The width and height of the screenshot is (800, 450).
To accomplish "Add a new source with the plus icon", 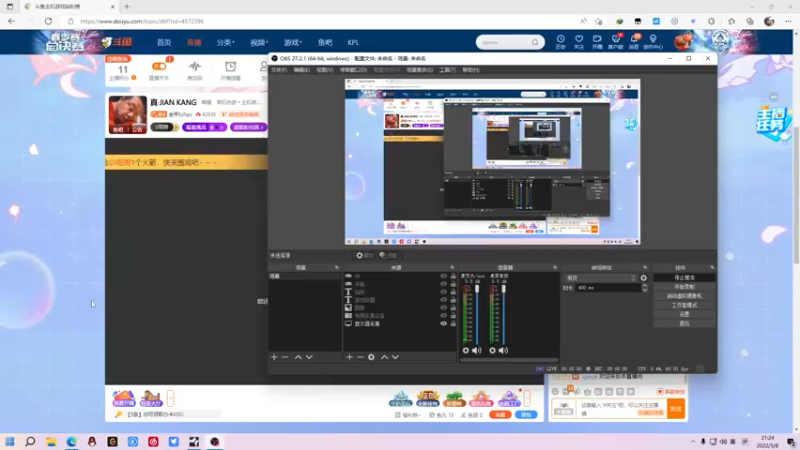I will (349, 357).
